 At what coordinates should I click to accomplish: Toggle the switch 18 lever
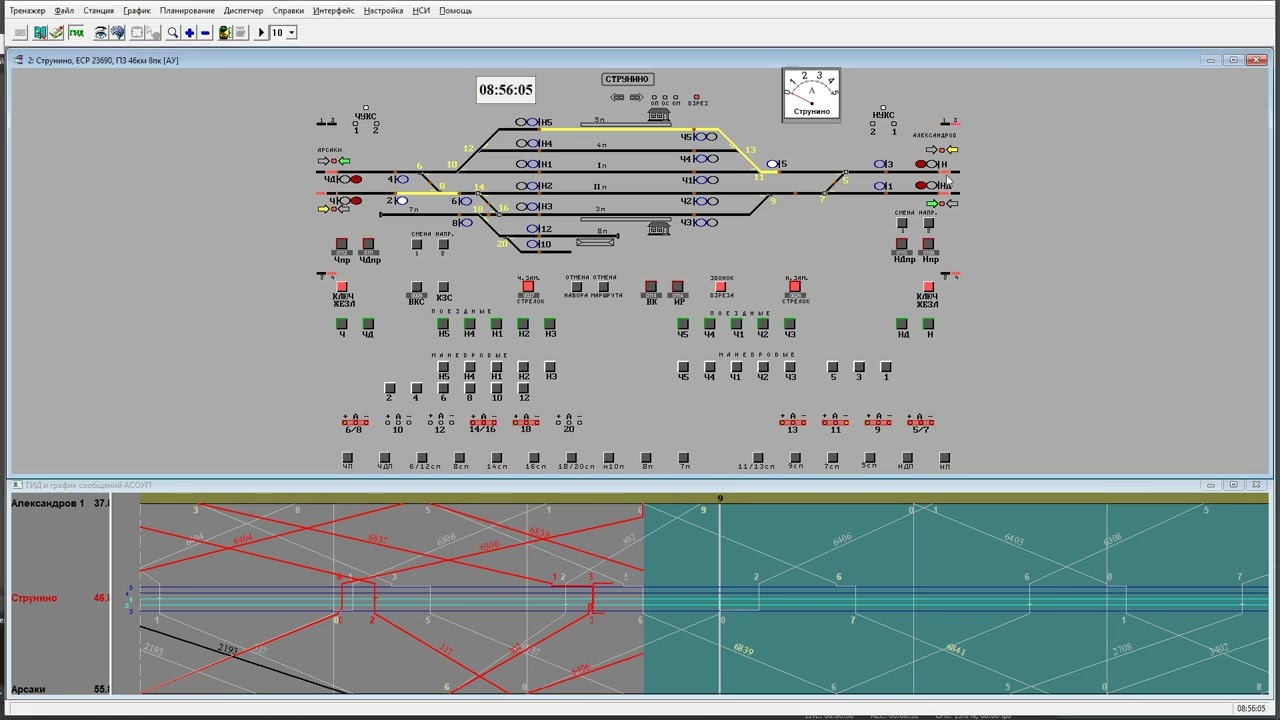click(526, 422)
